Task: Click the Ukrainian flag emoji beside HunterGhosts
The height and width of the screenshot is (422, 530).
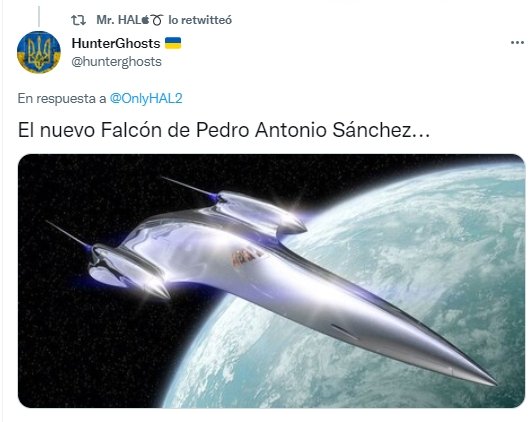Action: coord(173,43)
